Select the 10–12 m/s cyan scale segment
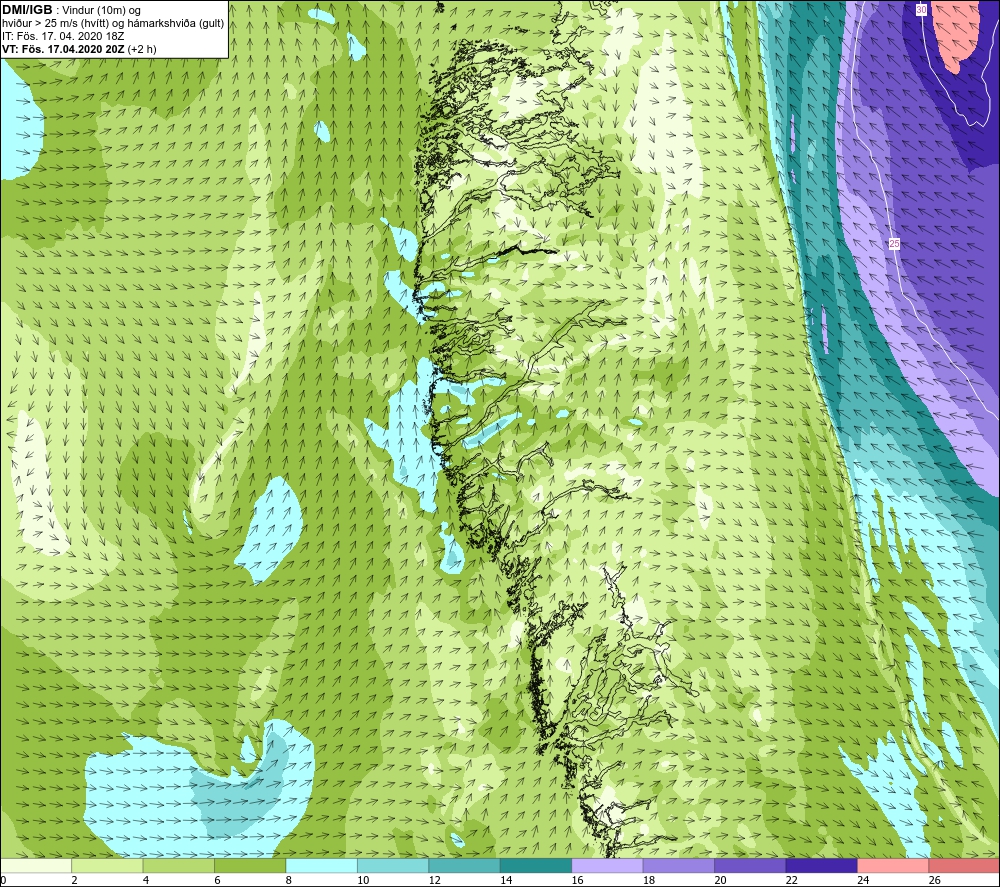Screen dimensions: 1000x887 pyautogui.click(x=393, y=865)
